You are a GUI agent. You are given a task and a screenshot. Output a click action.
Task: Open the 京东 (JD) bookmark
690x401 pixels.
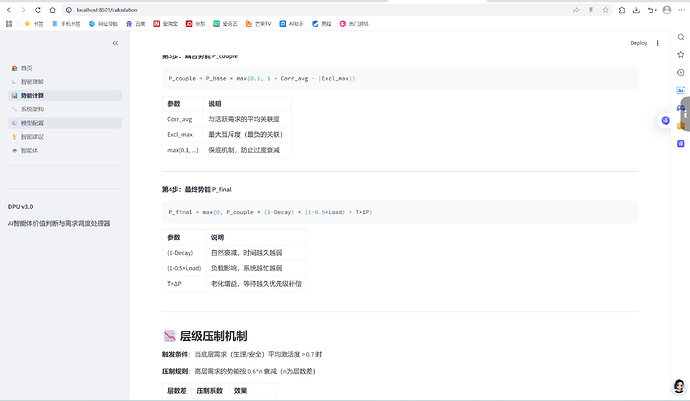point(195,24)
